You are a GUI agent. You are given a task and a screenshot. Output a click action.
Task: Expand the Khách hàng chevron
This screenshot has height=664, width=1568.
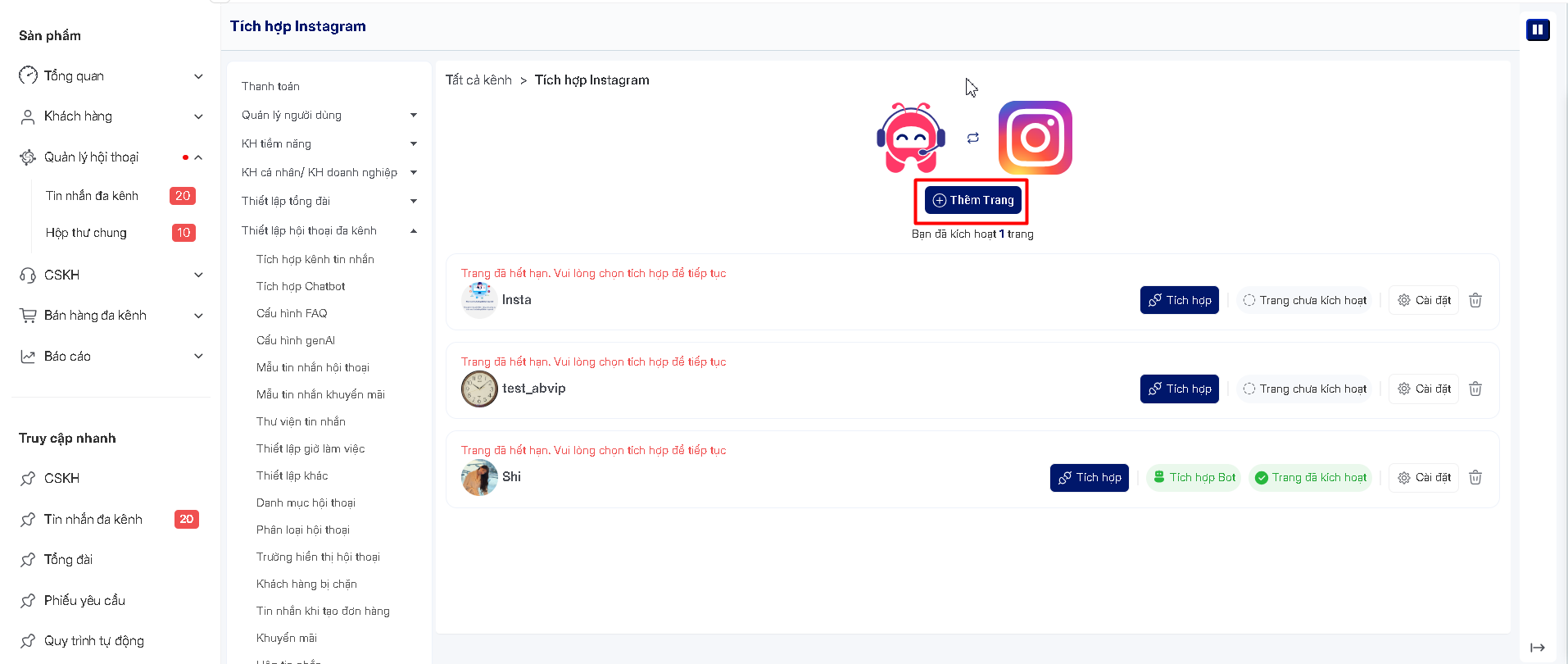pos(198,116)
